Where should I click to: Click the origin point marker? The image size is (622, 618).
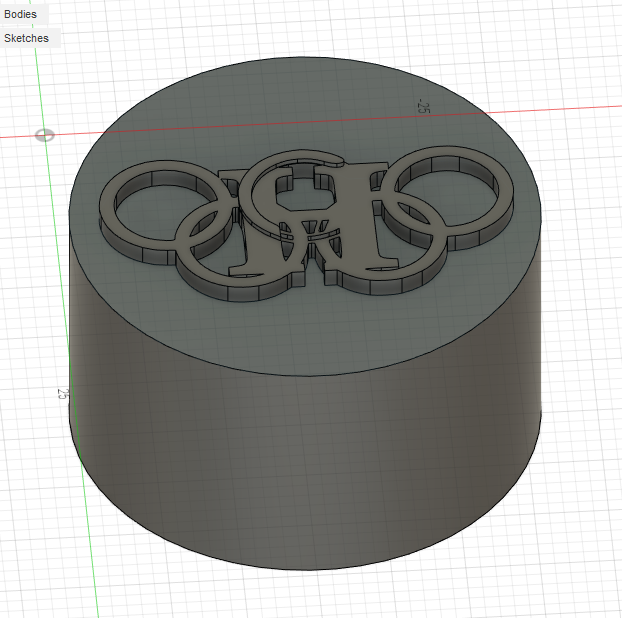(x=44, y=135)
